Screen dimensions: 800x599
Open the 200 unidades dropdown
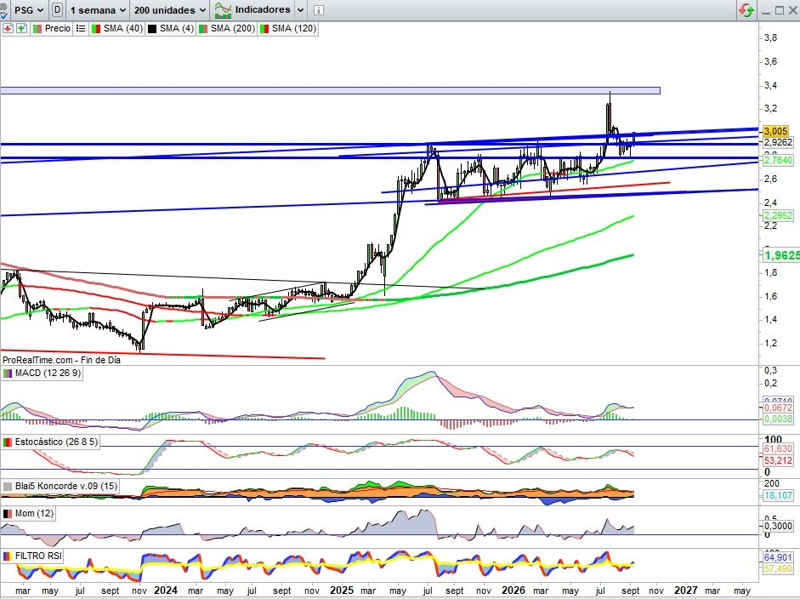(x=170, y=10)
